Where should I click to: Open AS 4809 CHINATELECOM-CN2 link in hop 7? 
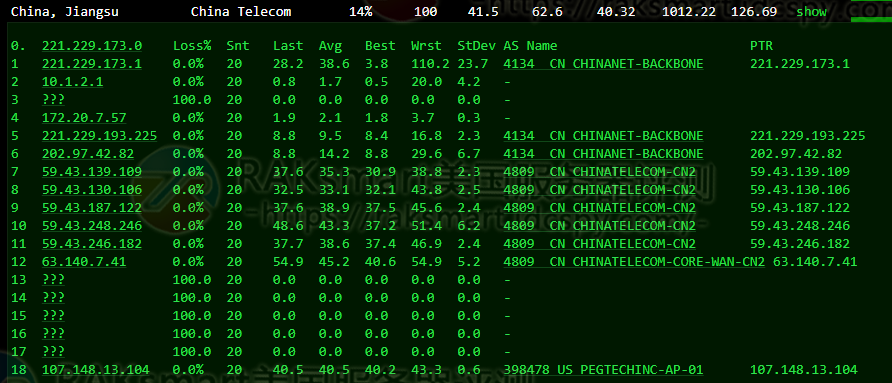600,172
